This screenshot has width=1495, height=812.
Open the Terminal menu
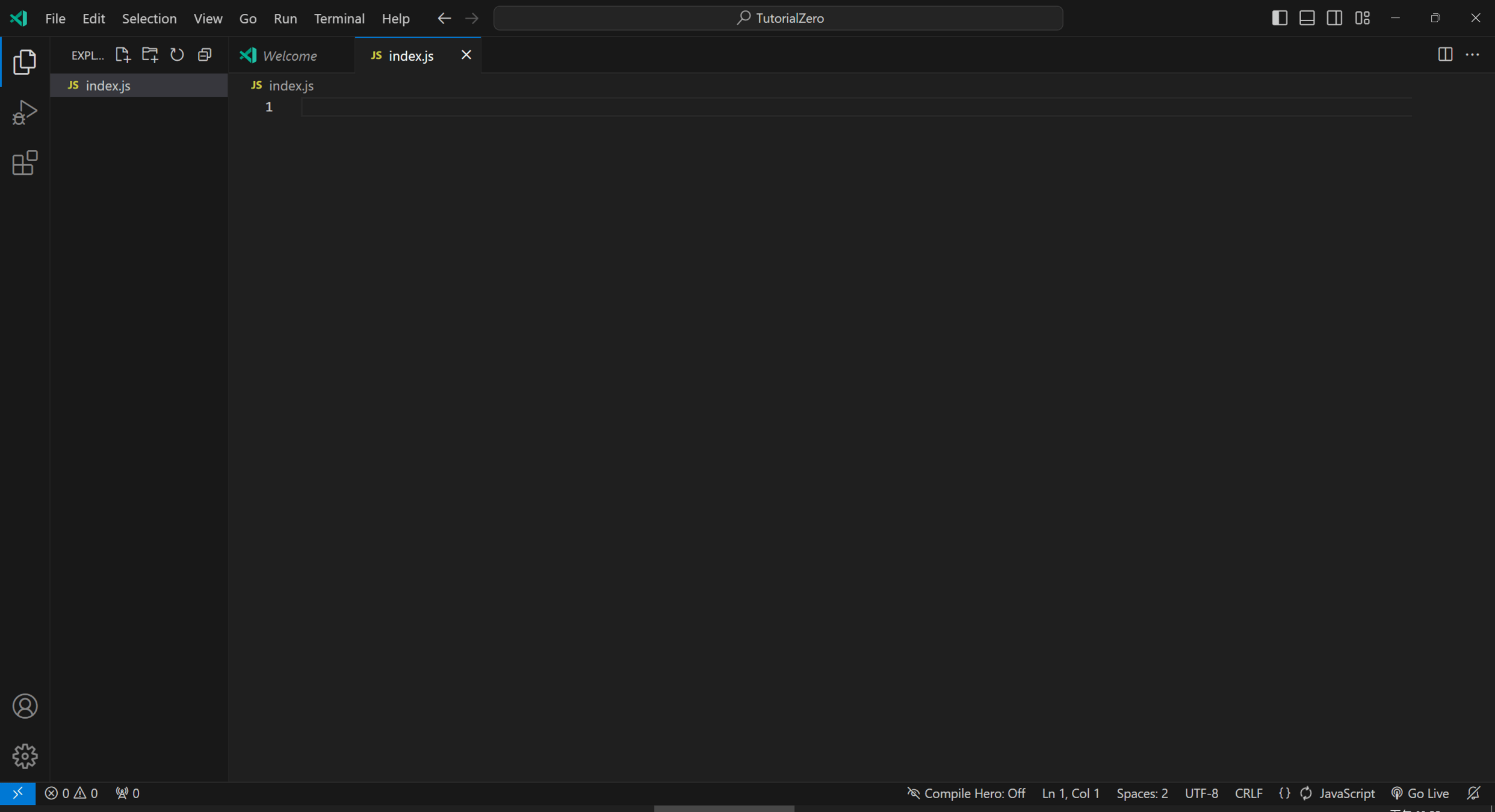coord(339,18)
